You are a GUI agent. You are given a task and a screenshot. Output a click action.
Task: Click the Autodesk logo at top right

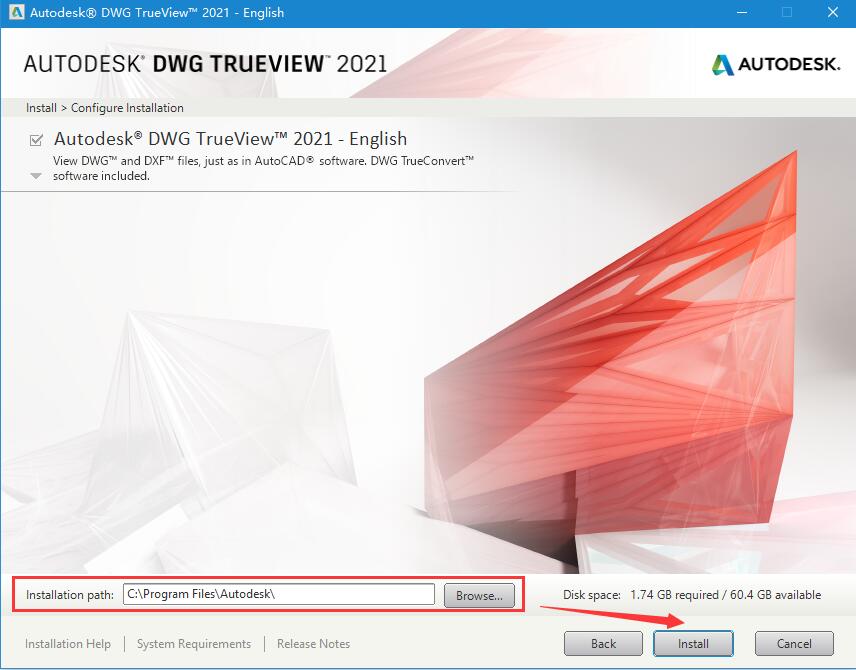click(776, 64)
